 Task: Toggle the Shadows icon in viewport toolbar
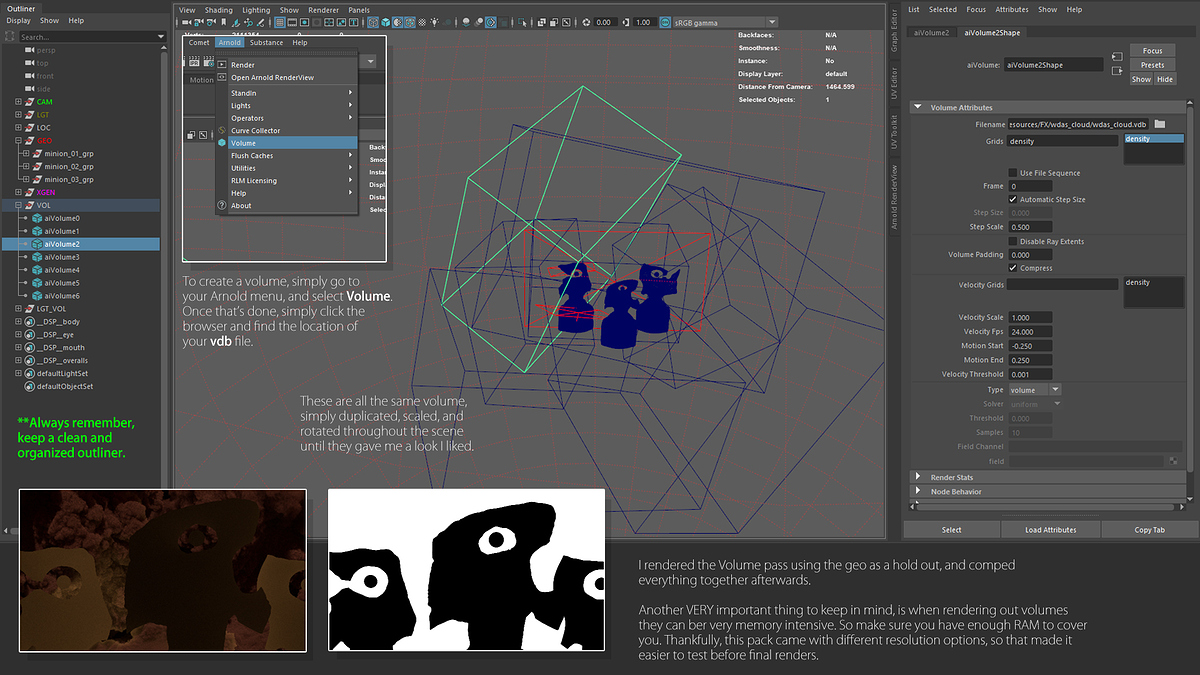click(448, 22)
